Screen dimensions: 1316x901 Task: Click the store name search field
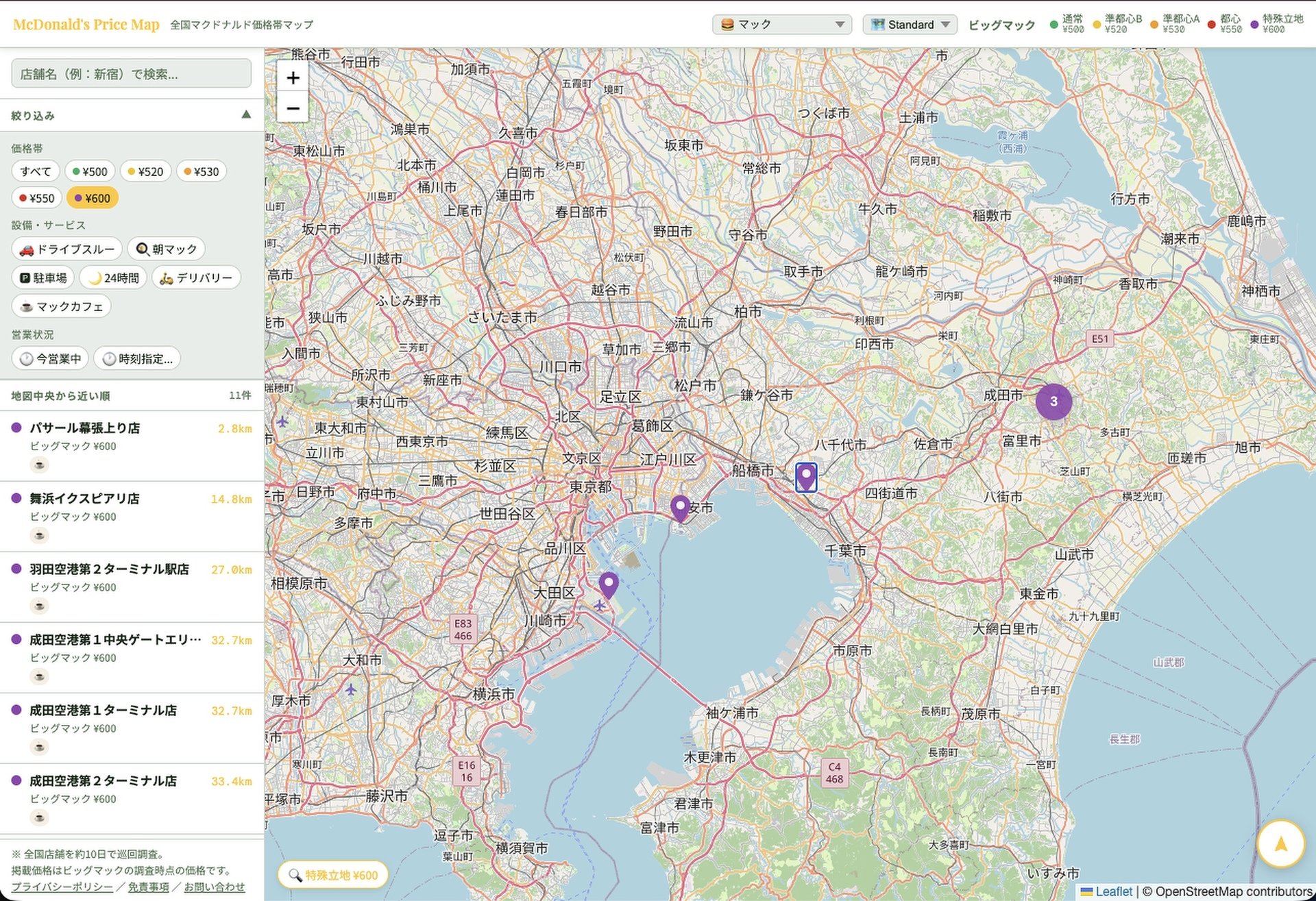[132, 73]
